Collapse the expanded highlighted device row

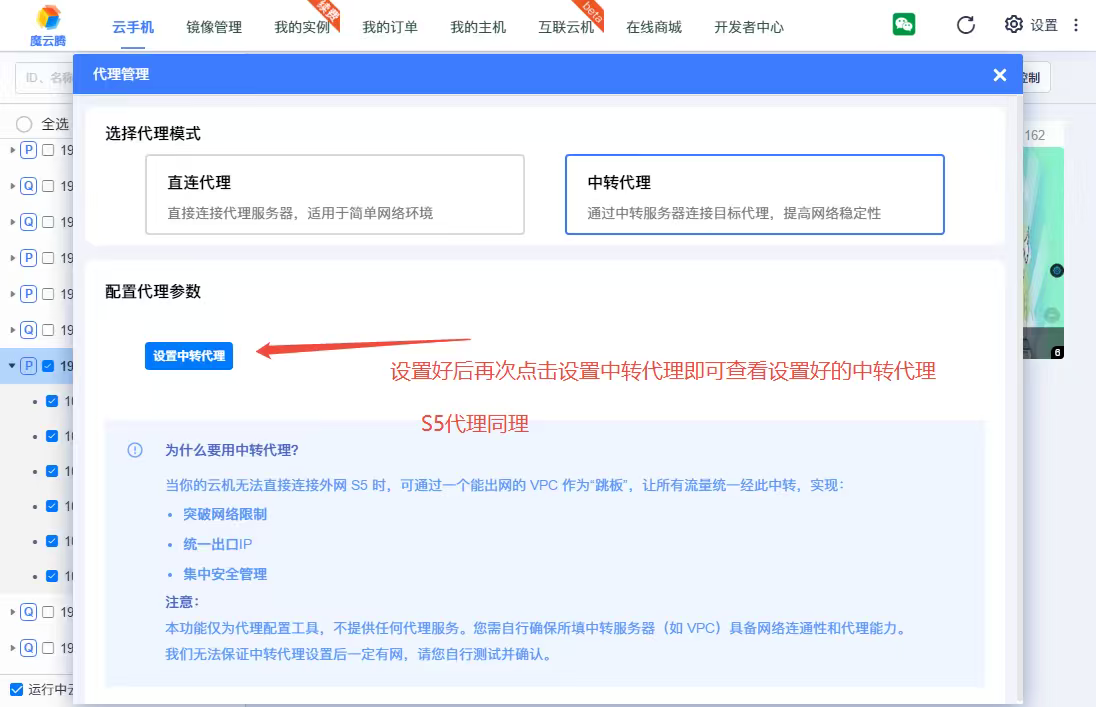[12, 366]
